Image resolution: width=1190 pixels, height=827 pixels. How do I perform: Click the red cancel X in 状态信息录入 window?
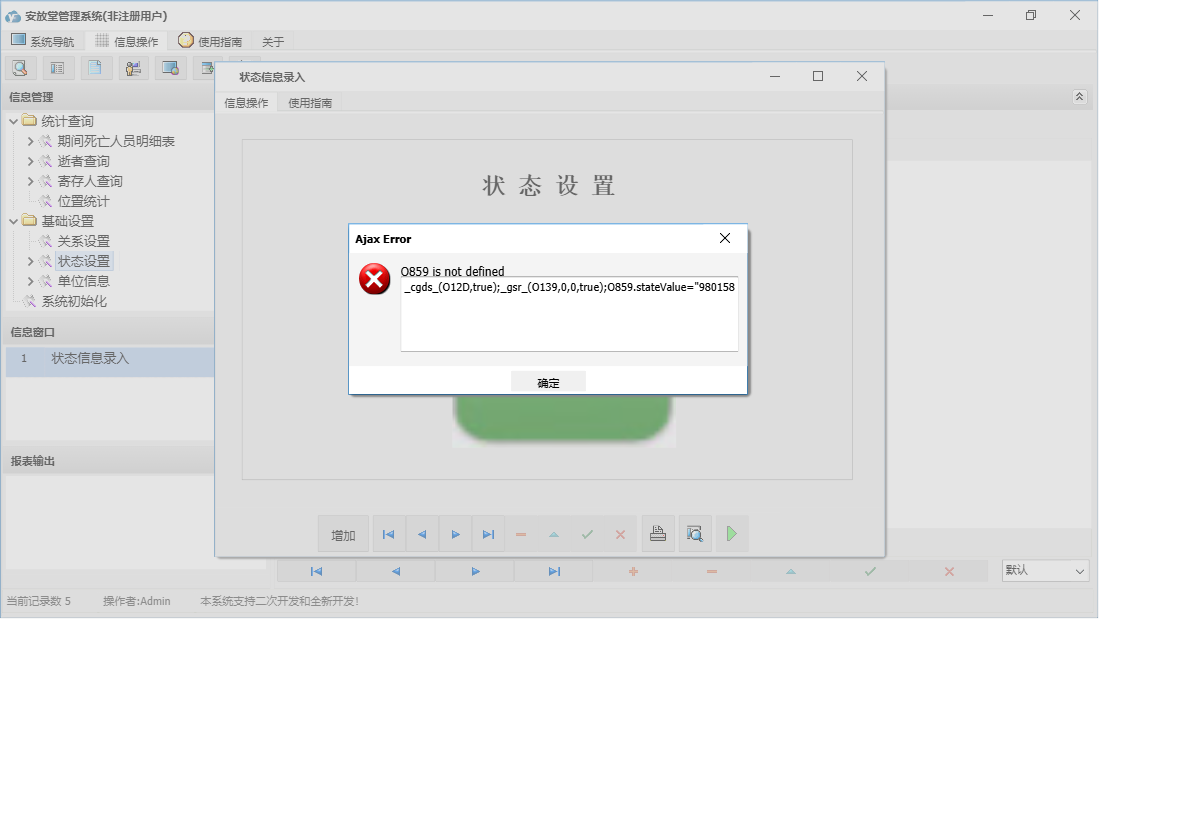tap(620, 534)
